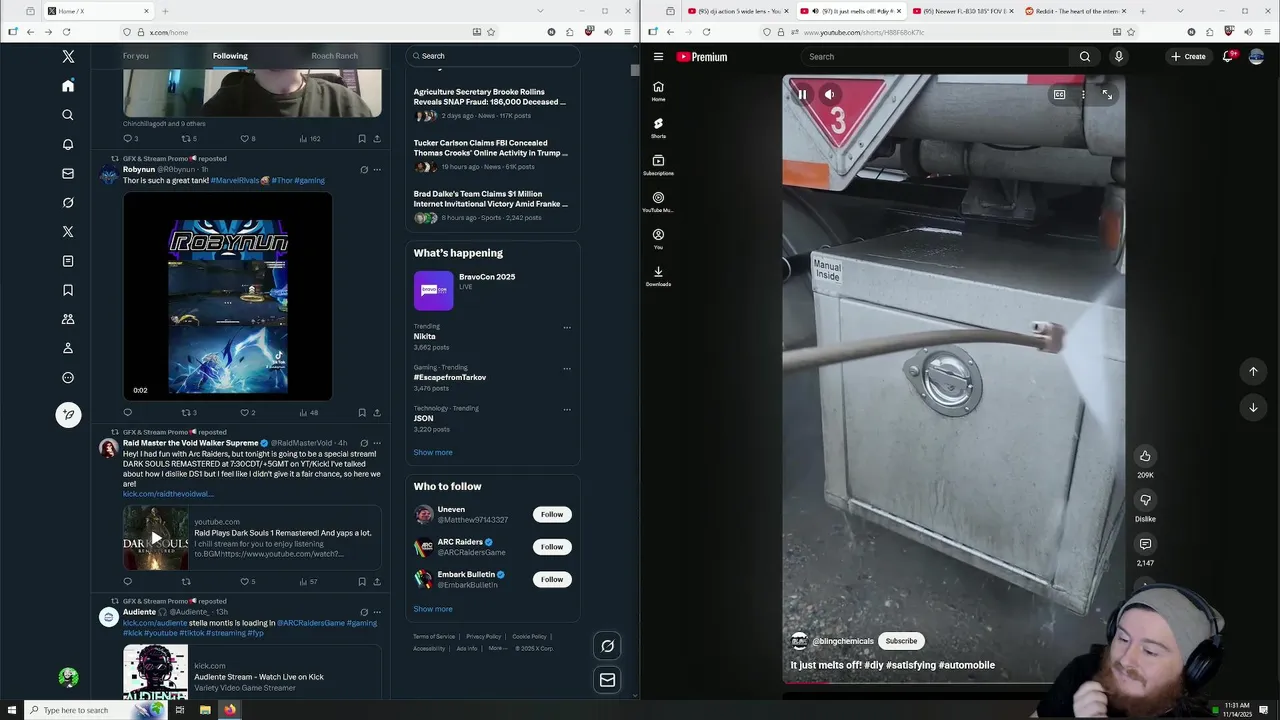This screenshot has height=720, width=1280.
Task: Open Explore magnifier icon in X sidebar
Action: [68, 115]
